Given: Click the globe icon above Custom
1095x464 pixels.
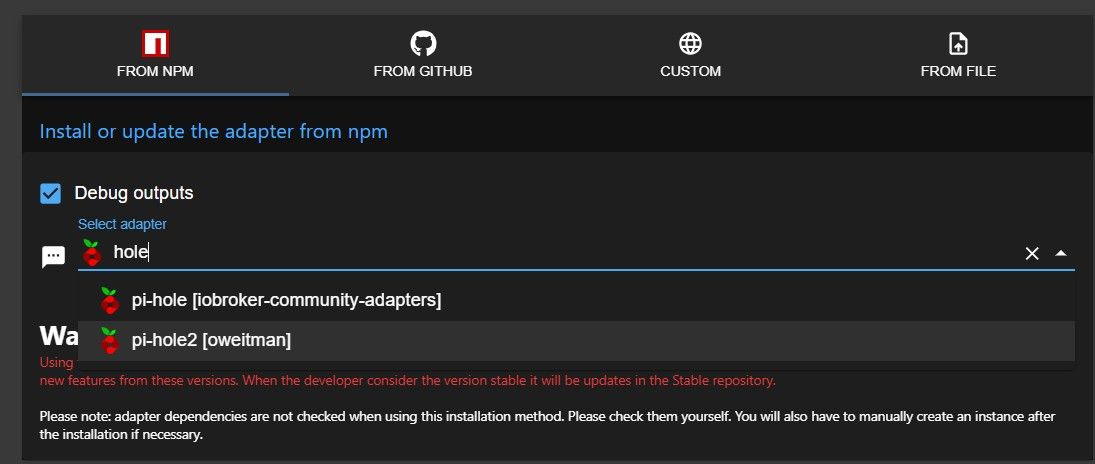Looking at the screenshot, I should click(690, 44).
